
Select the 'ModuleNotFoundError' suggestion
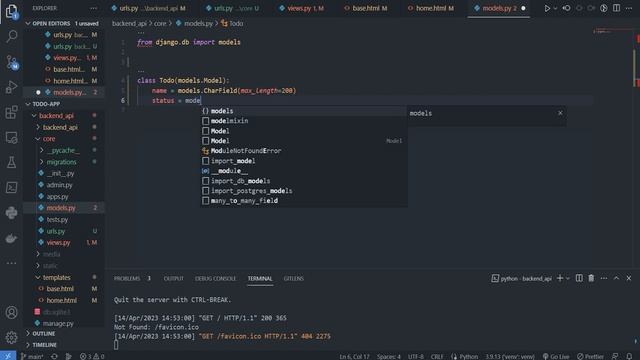pos(303,151)
